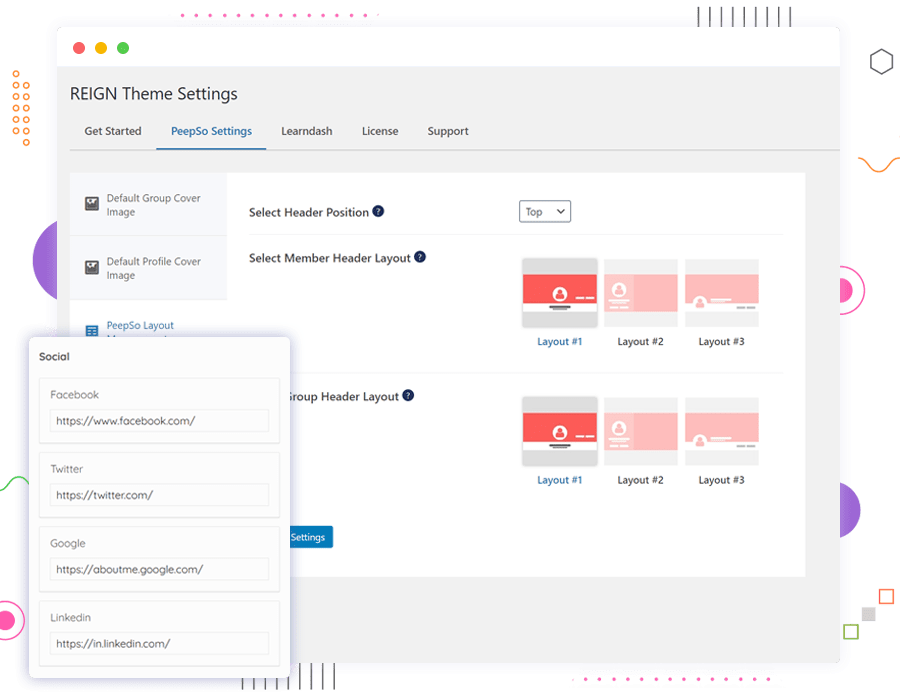Click the Default Group Cover Image icon
The height and width of the screenshot is (700, 900).
[x=92, y=204]
